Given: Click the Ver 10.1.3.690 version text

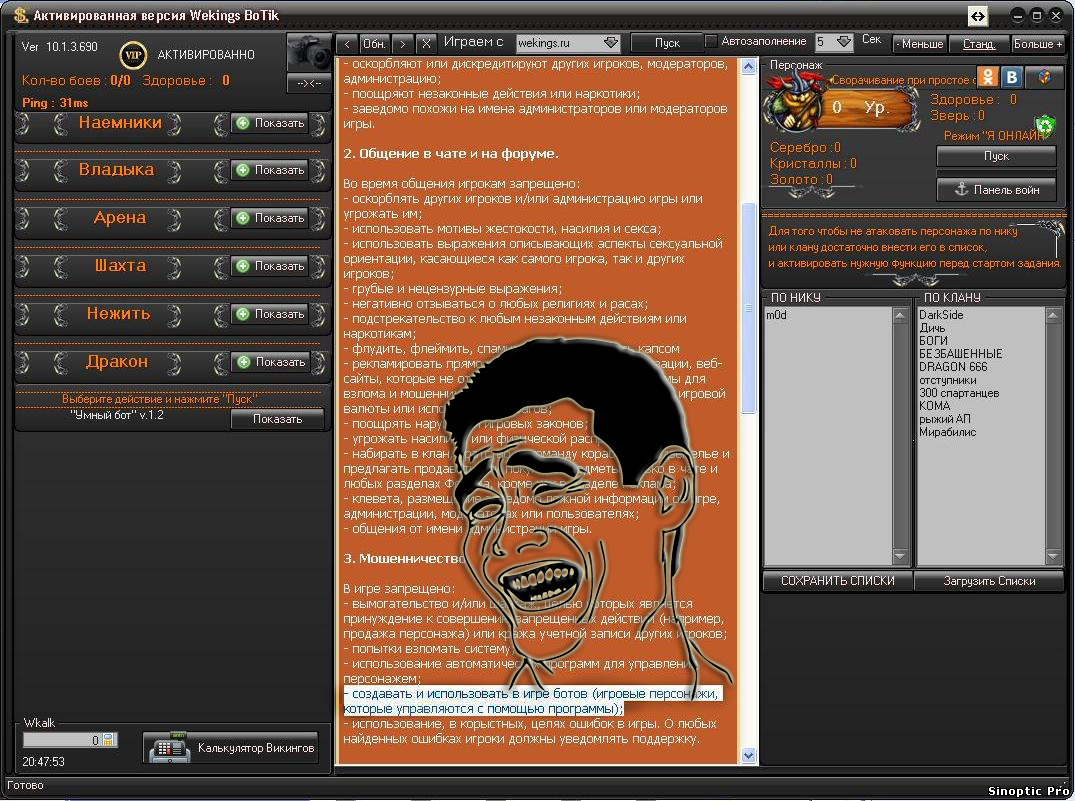Looking at the screenshot, I should point(60,47).
